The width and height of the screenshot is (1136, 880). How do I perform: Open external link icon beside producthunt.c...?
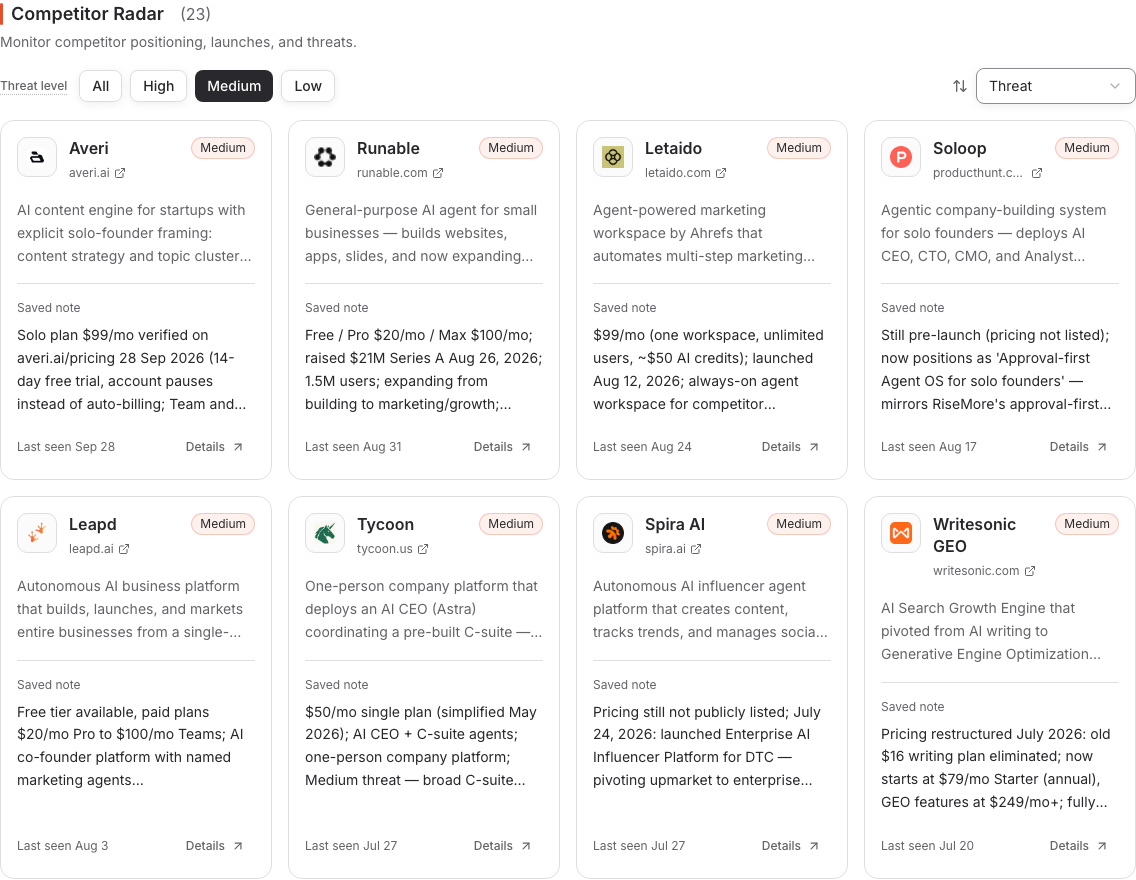tap(1037, 173)
